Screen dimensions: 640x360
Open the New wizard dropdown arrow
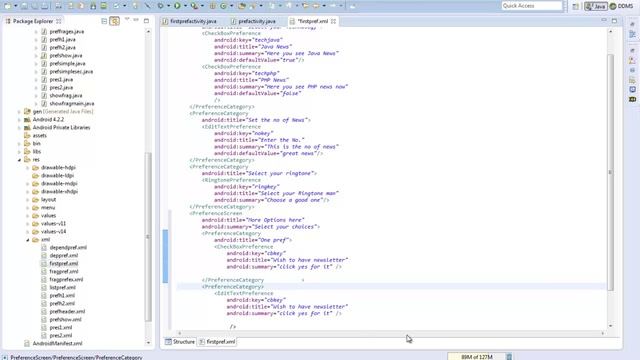tap(16, 6)
